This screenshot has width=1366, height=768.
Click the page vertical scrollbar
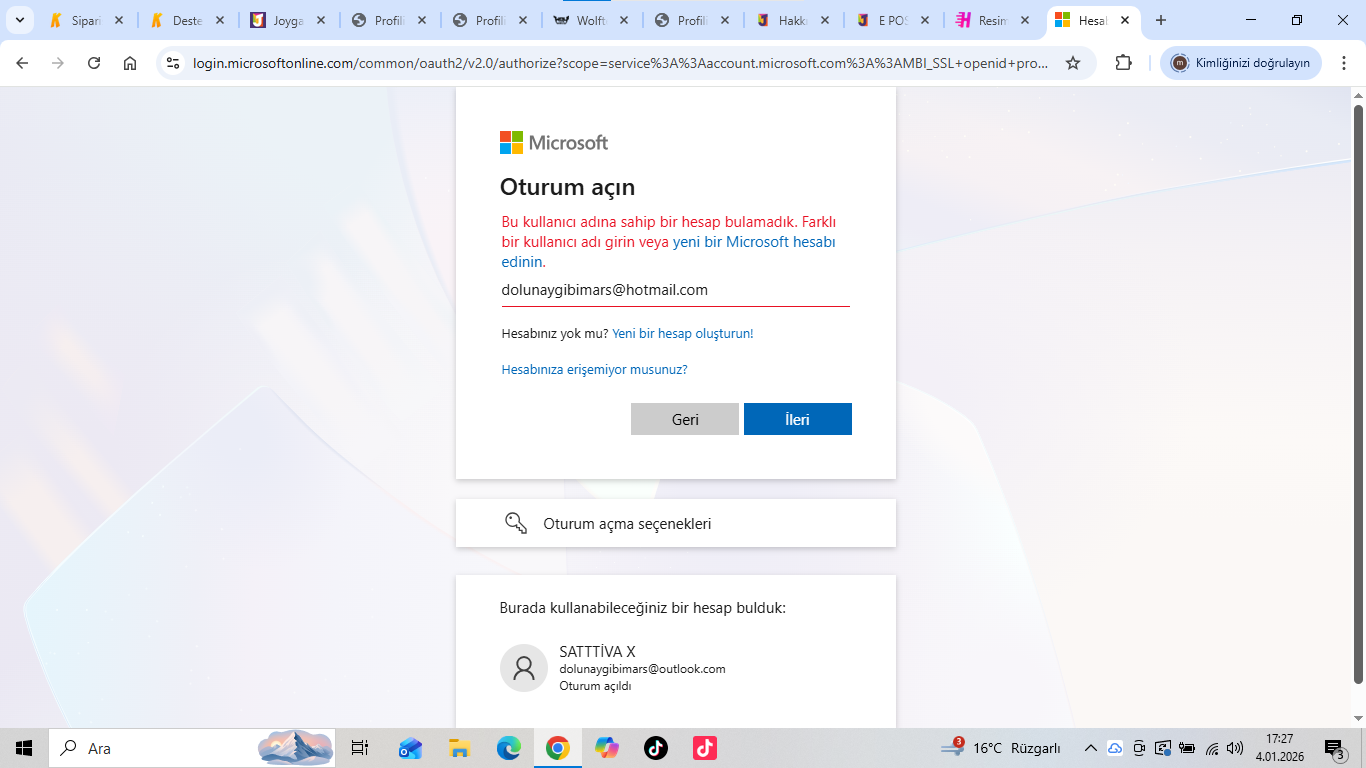click(1358, 394)
